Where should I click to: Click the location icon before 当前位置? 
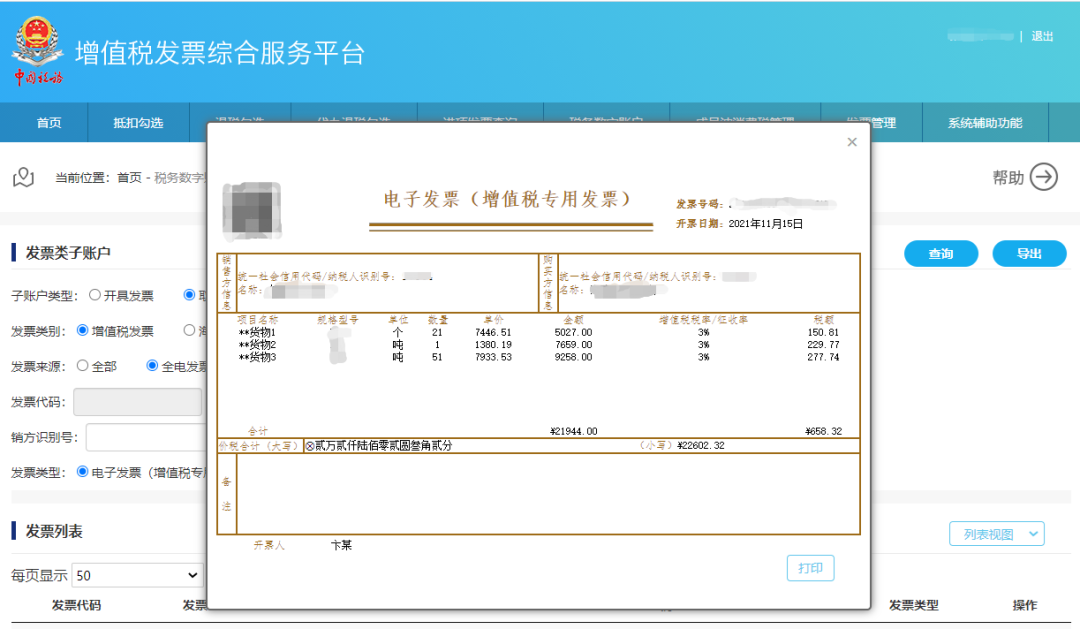pyautogui.click(x=26, y=176)
